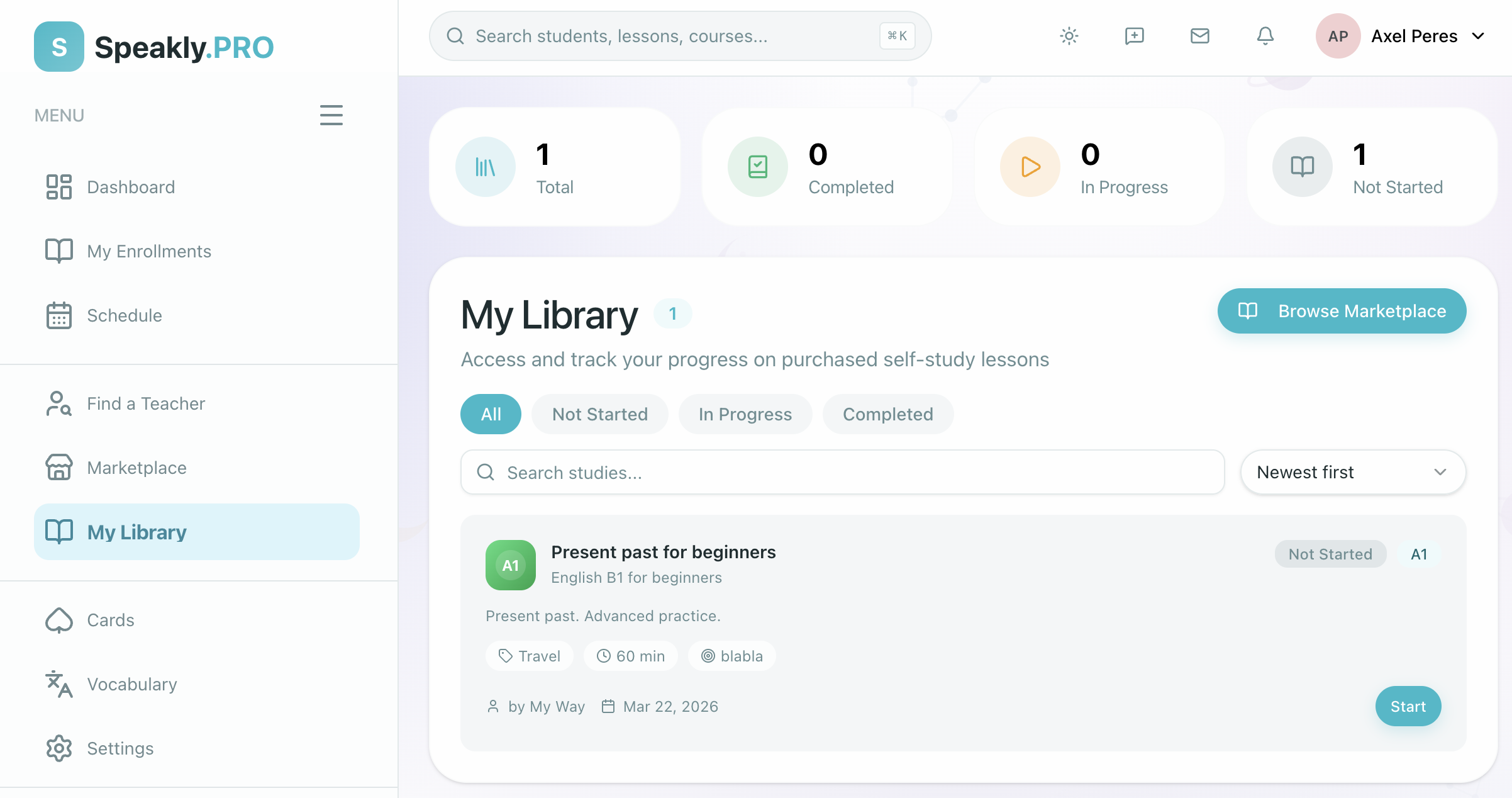Image resolution: width=1512 pixels, height=798 pixels.
Task: Focus the Search studies input field
Action: click(843, 472)
